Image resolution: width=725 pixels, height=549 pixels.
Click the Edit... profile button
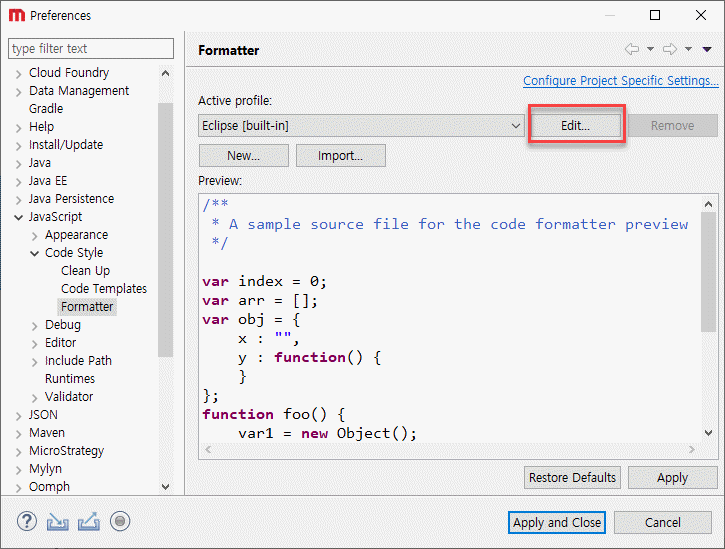coord(576,126)
